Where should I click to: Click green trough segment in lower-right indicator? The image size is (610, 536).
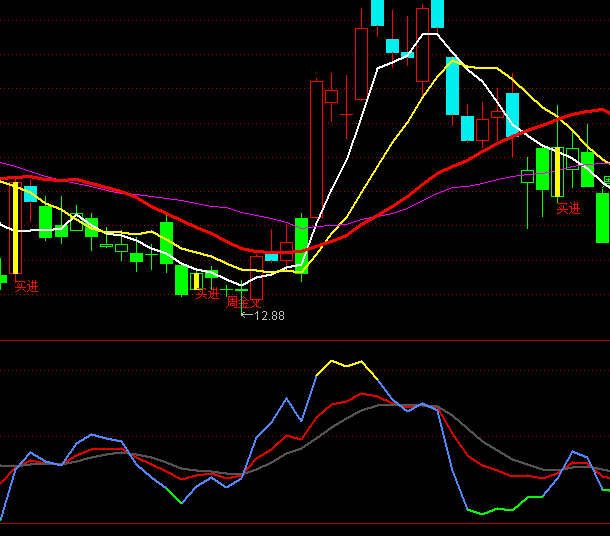(500, 510)
